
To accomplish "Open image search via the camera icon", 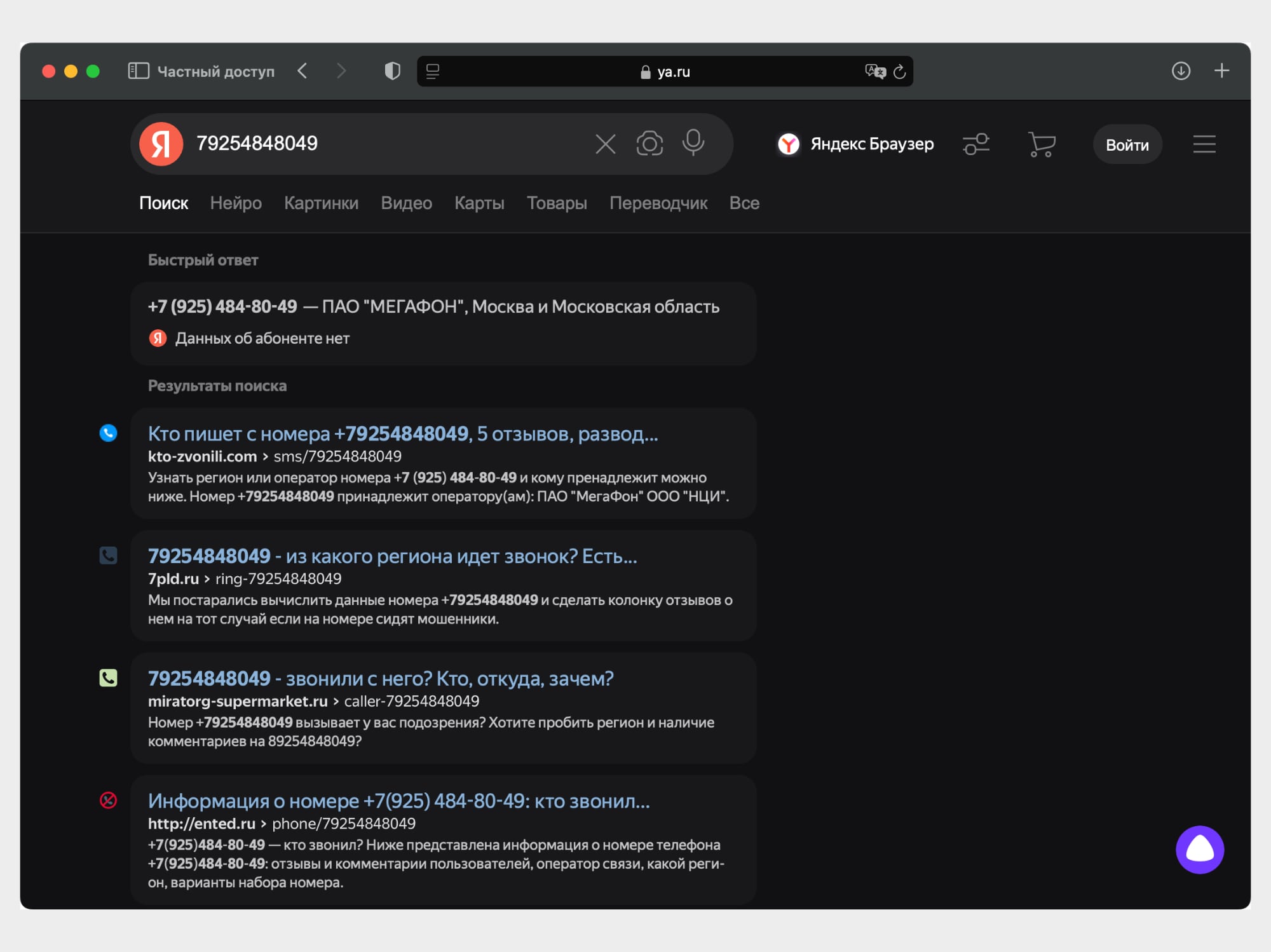I will 649,144.
